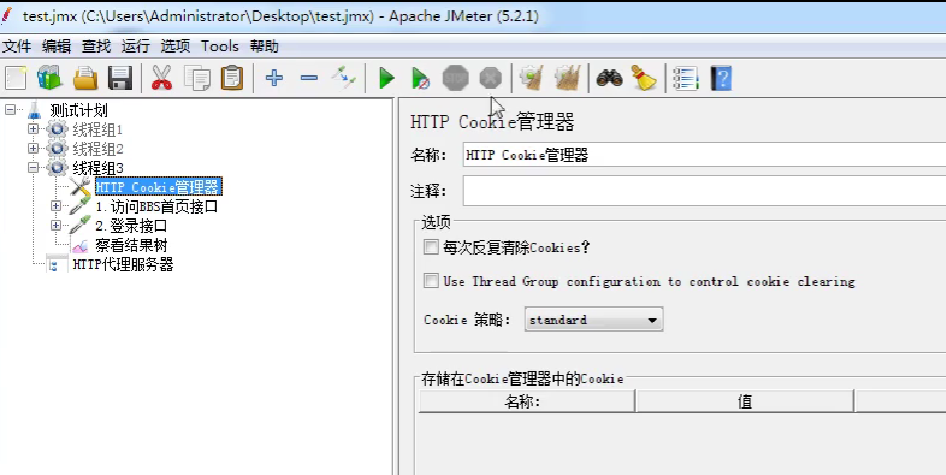Enable Use Thread Group configuration checkbox

[431, 281]
